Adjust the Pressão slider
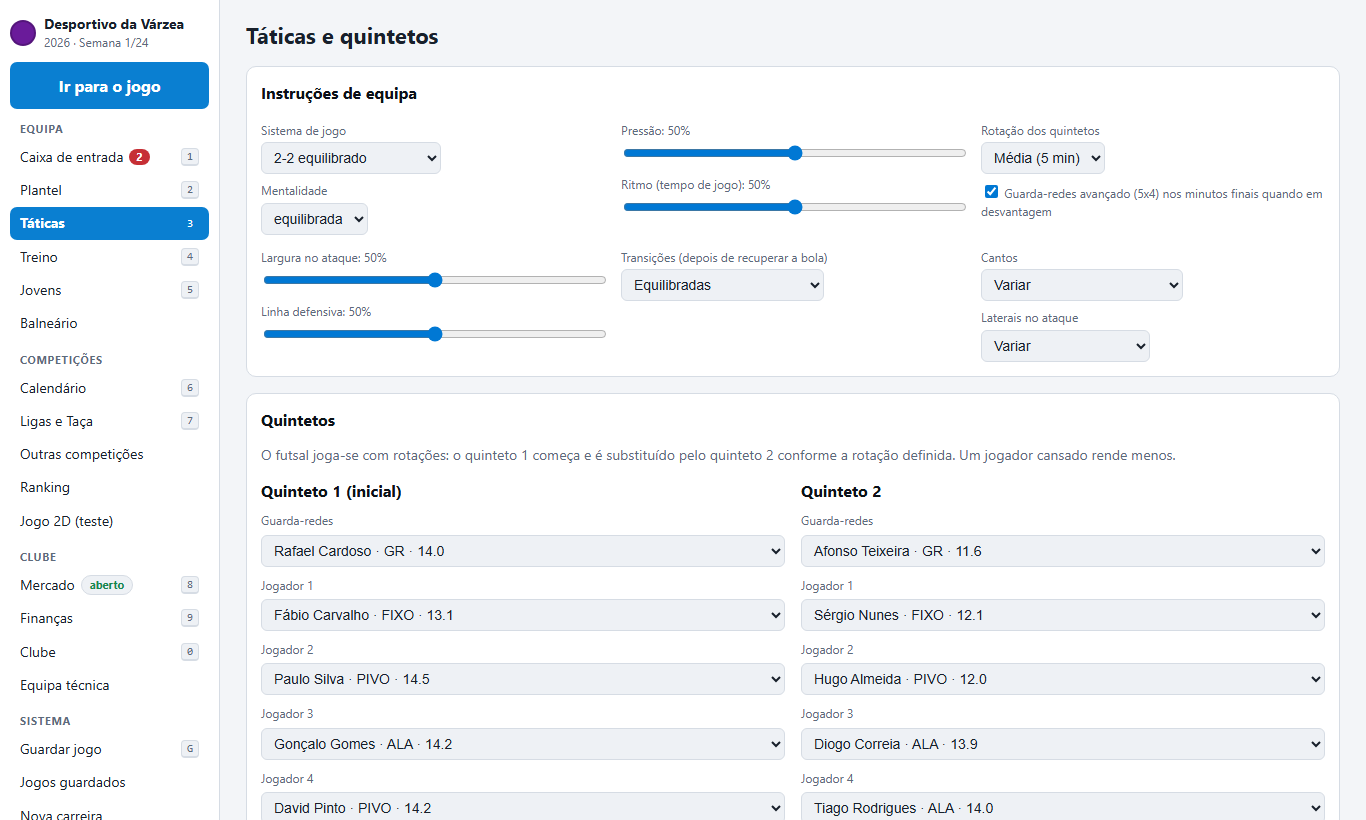The width and height of the screenshot is (1366, 820). 795,153
